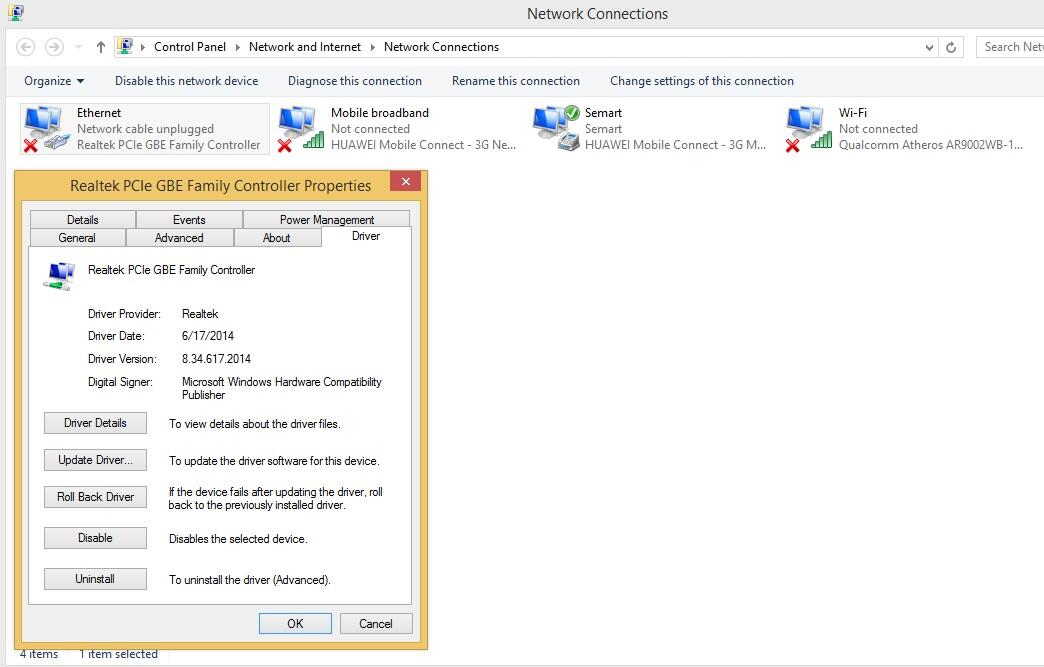Switch to the Events tab
The width and height of the screenshot is (1044, 667).
coord(189,219)
